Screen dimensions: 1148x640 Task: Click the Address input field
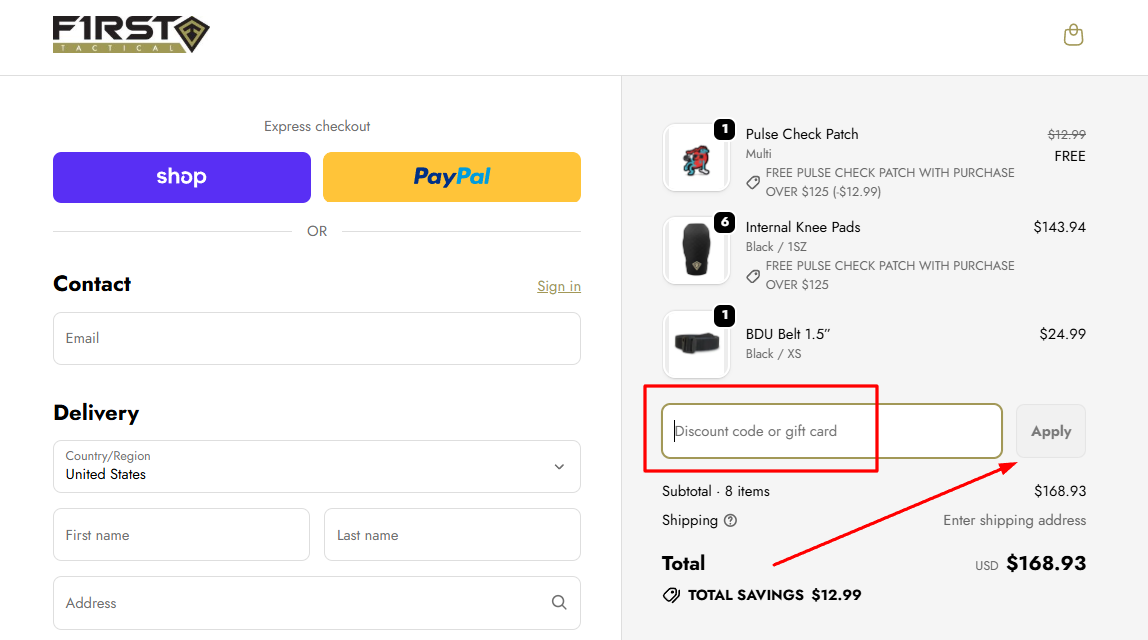[x=300, y=603]
